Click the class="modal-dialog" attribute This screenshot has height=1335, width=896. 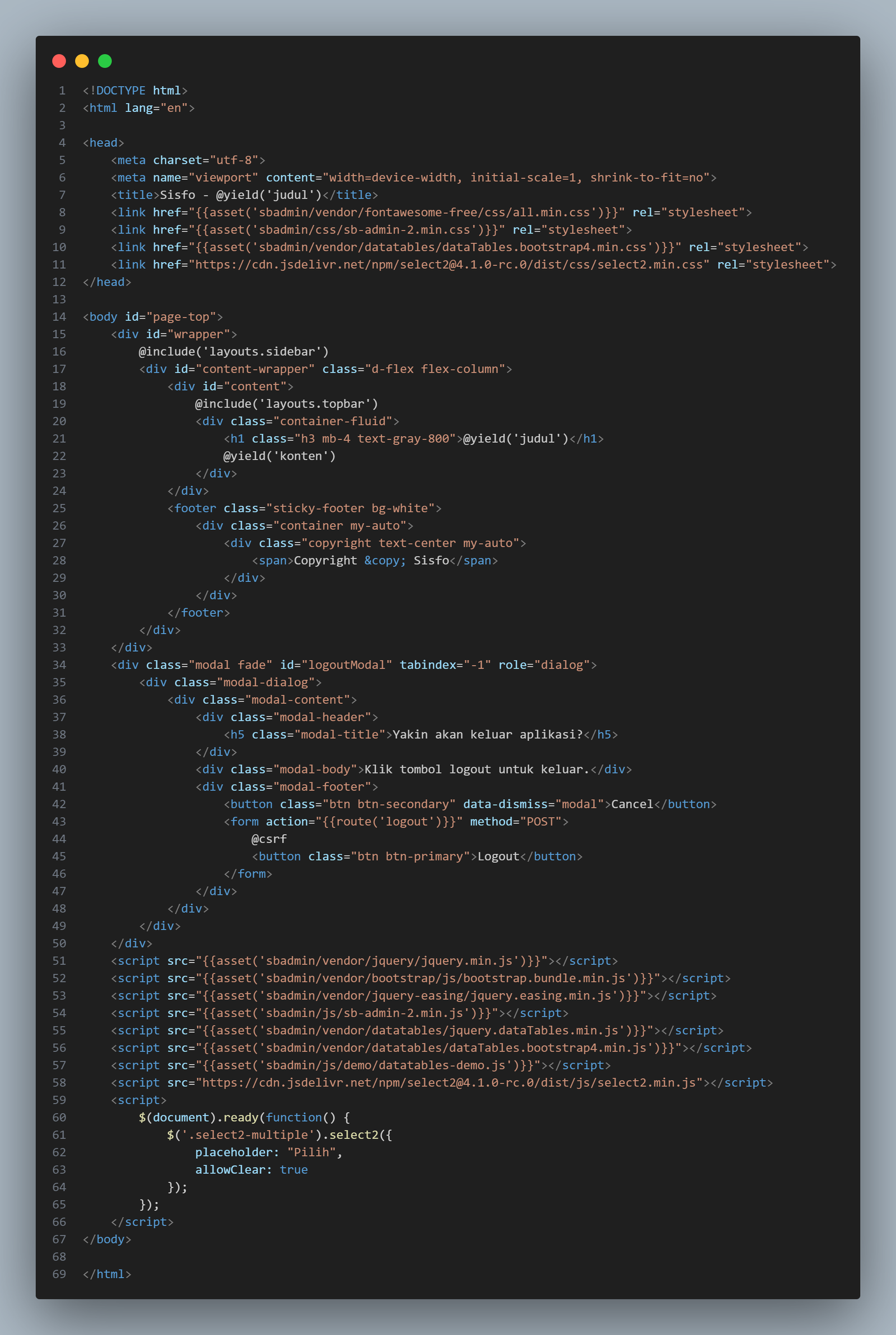click(245, 683)
